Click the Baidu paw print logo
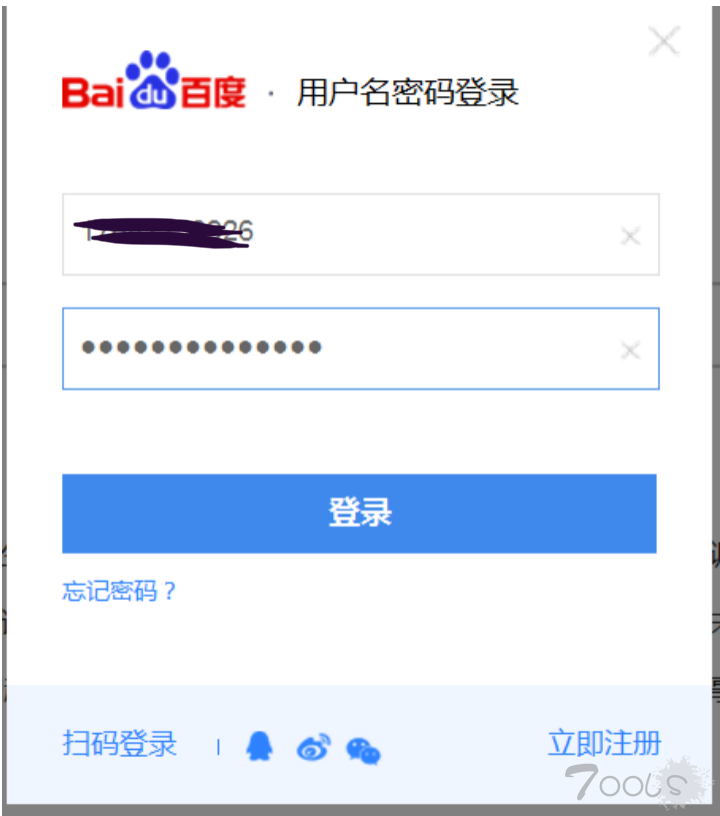 pyautogui.click(x=152, y=80)
